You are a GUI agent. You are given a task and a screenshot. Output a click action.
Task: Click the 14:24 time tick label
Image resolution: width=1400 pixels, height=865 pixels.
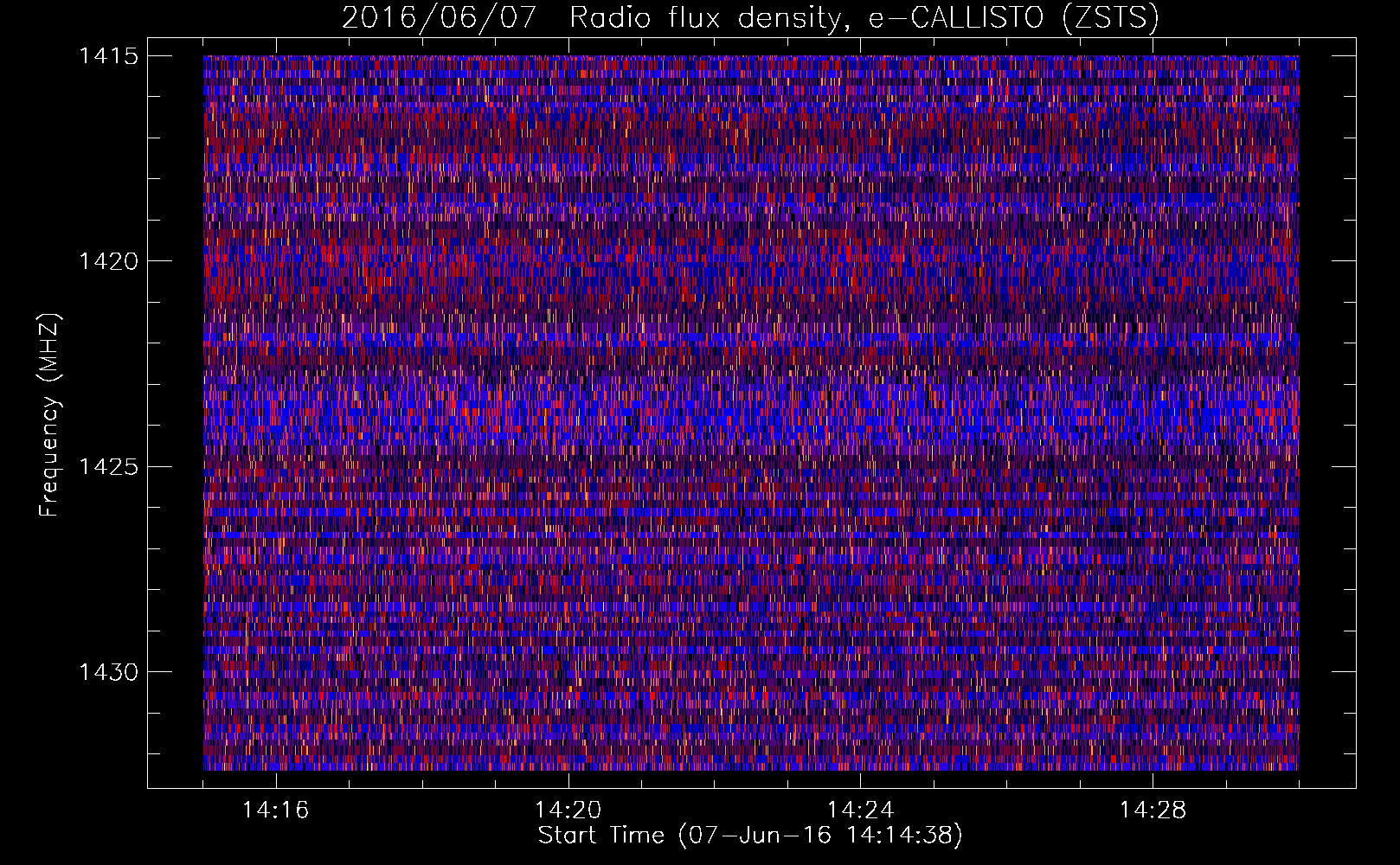861,811
